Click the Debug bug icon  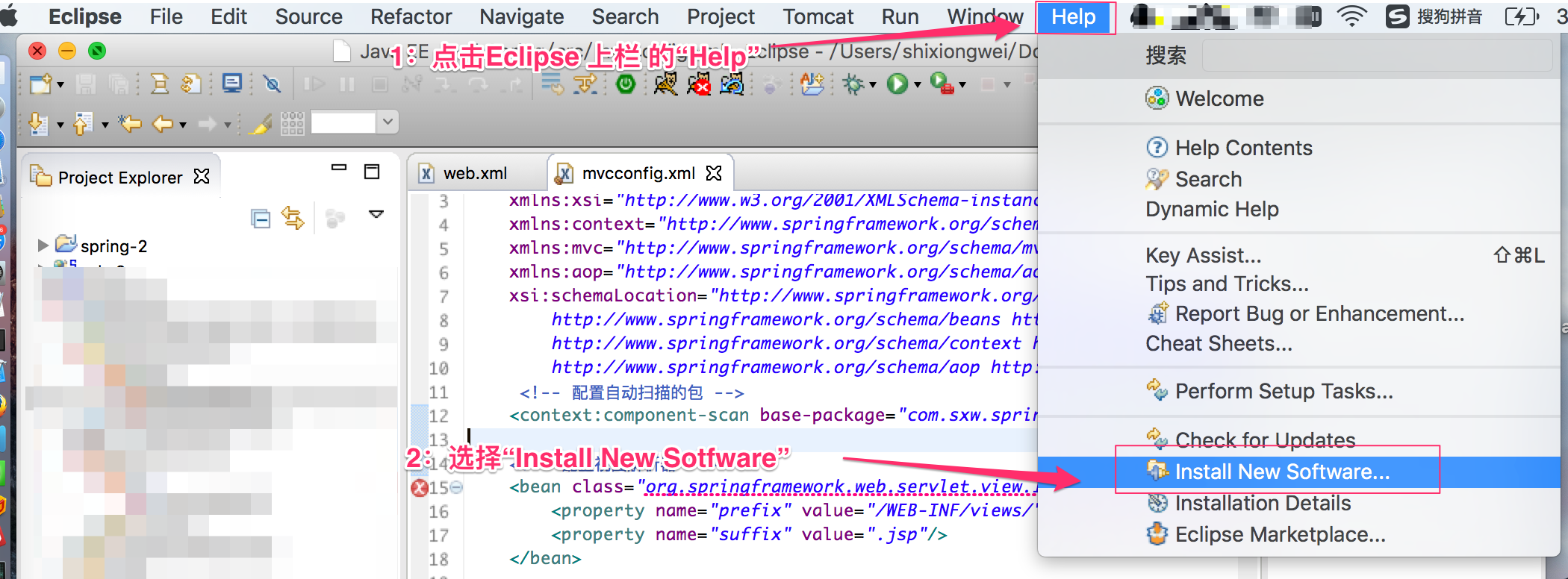853,84
